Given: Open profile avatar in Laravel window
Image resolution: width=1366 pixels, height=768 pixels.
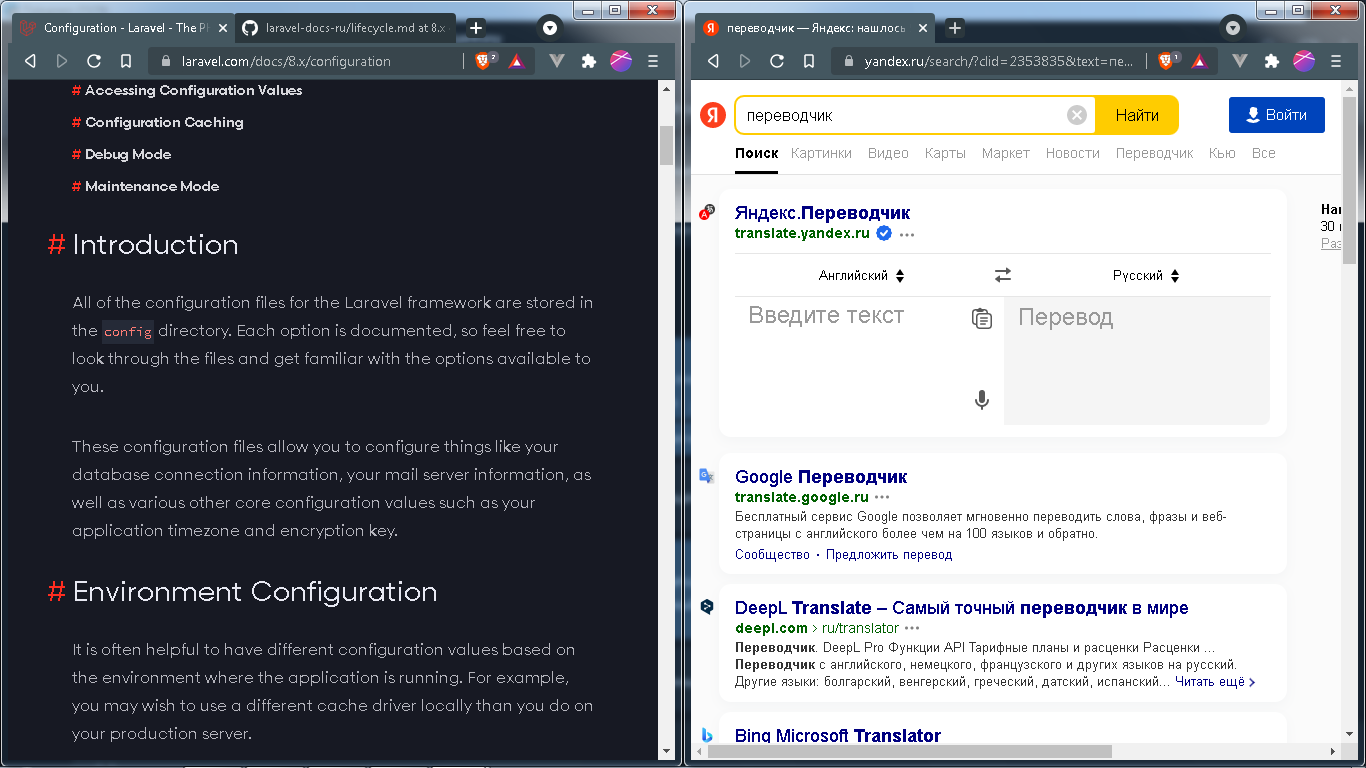Looking at the screenshot, I should pyautogui.click(x=621, y=61).
